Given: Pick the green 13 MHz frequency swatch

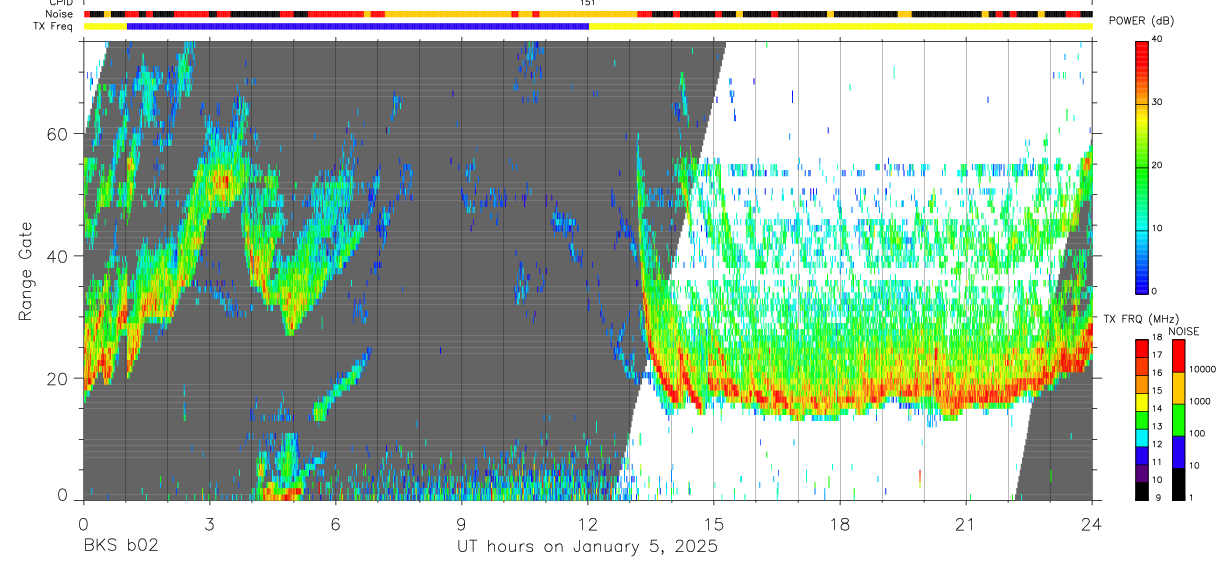Looking at the screenshot, I should click(1142, 420).
